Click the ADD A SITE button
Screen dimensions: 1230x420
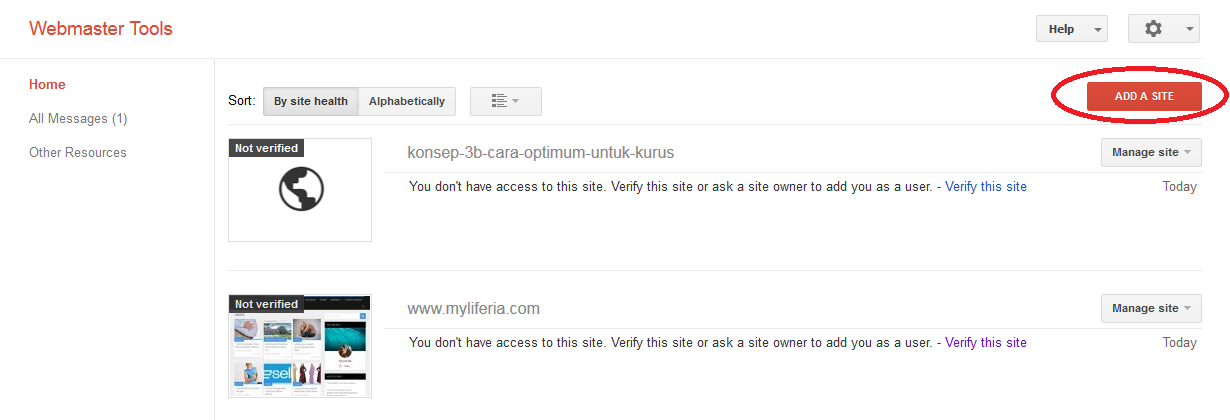coord(1144,96)
